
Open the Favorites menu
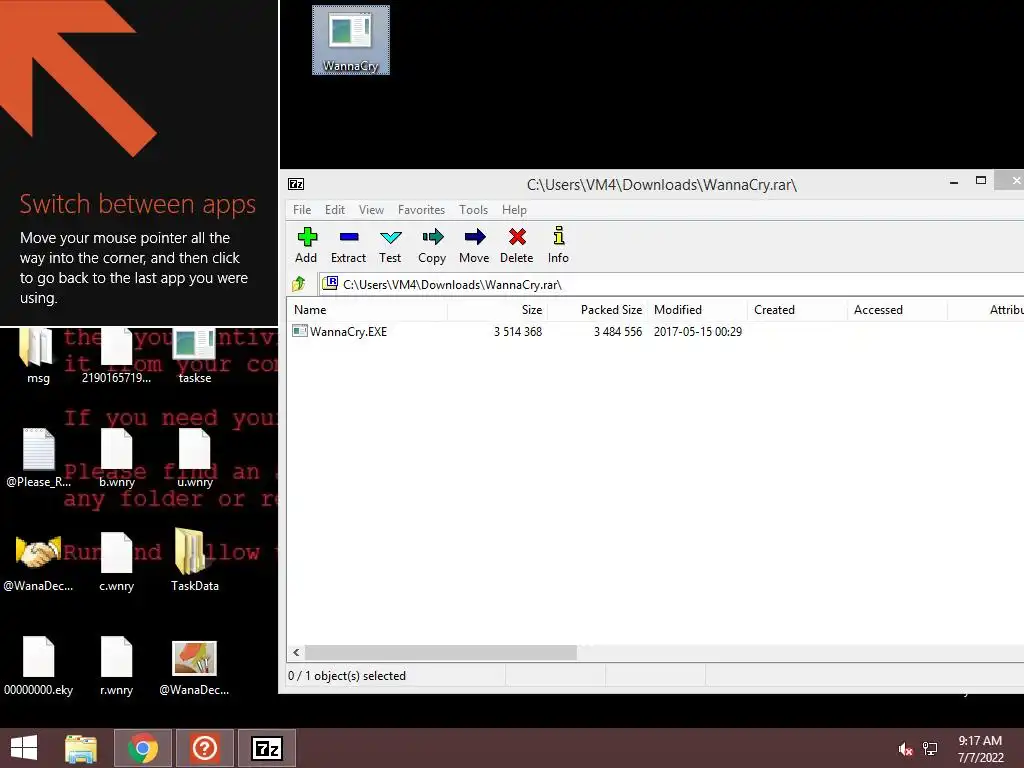pyautogui.click(x=421, y=210)
